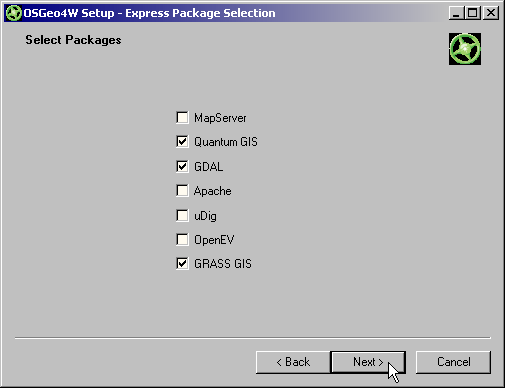The height and width of the screenshot is (388, 505).
Task: Enable the MapServer package checkbox
Action: (182, 118)
